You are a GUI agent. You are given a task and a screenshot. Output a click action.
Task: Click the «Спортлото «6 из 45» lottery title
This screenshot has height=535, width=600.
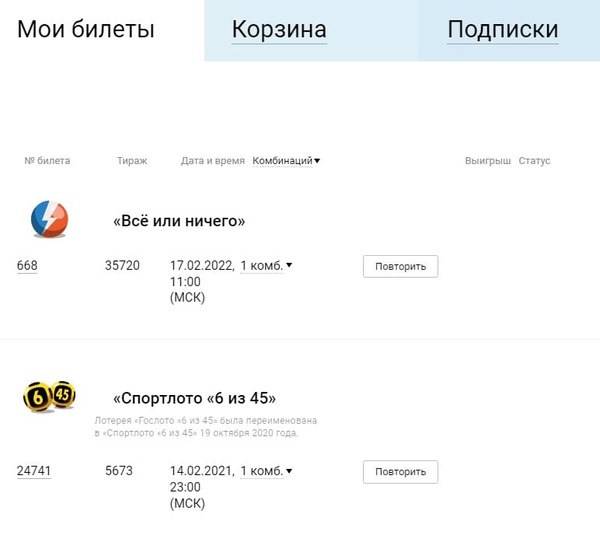(x=194, y=398)
